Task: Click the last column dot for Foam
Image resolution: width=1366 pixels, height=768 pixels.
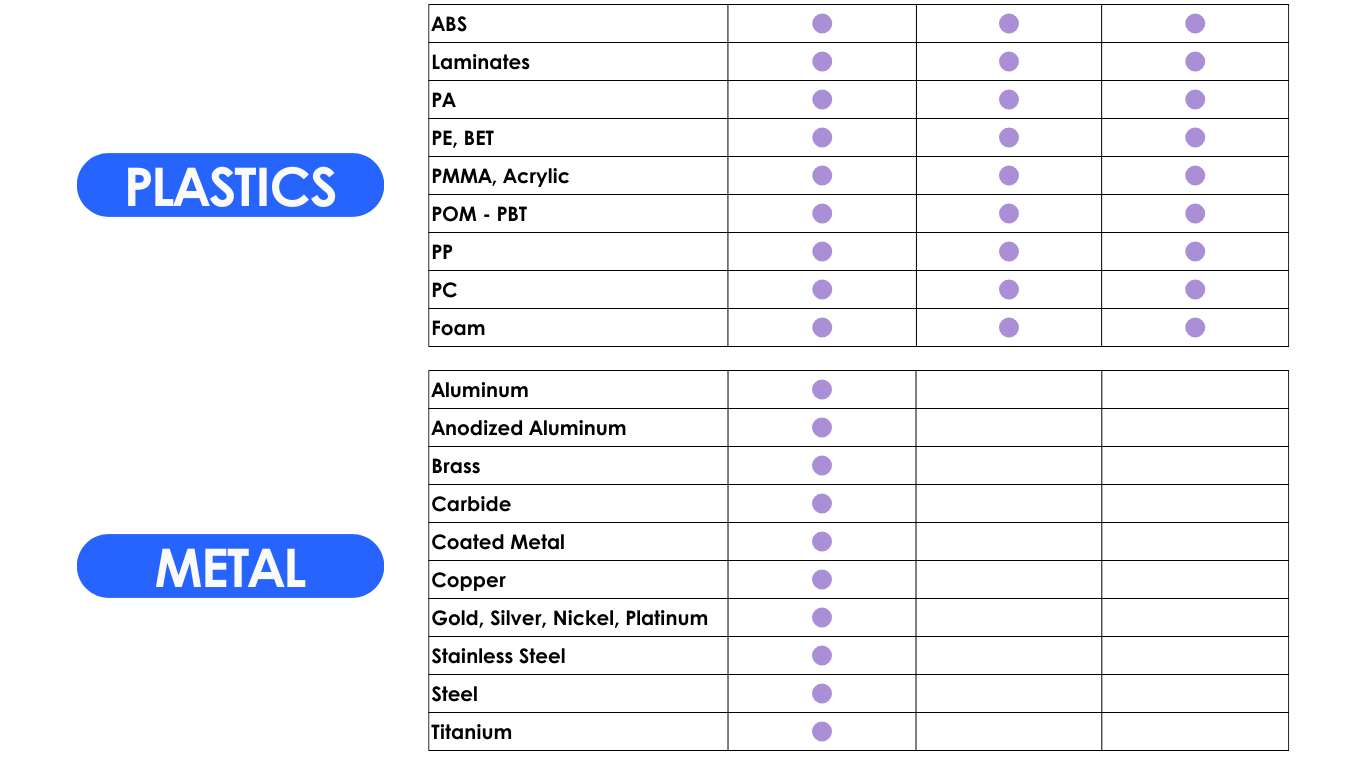Action: [1195, 328]
